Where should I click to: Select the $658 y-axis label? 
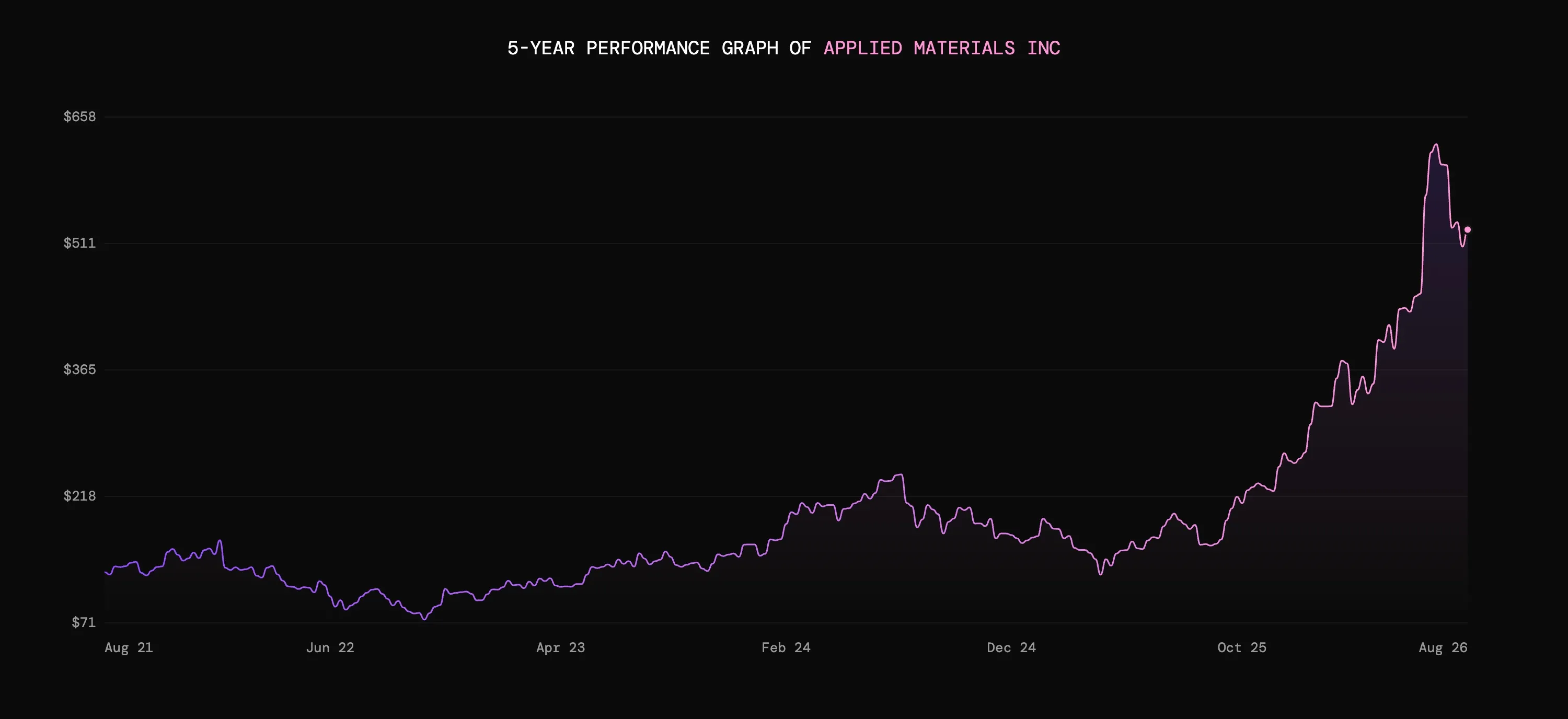click(x=80, y=116)
